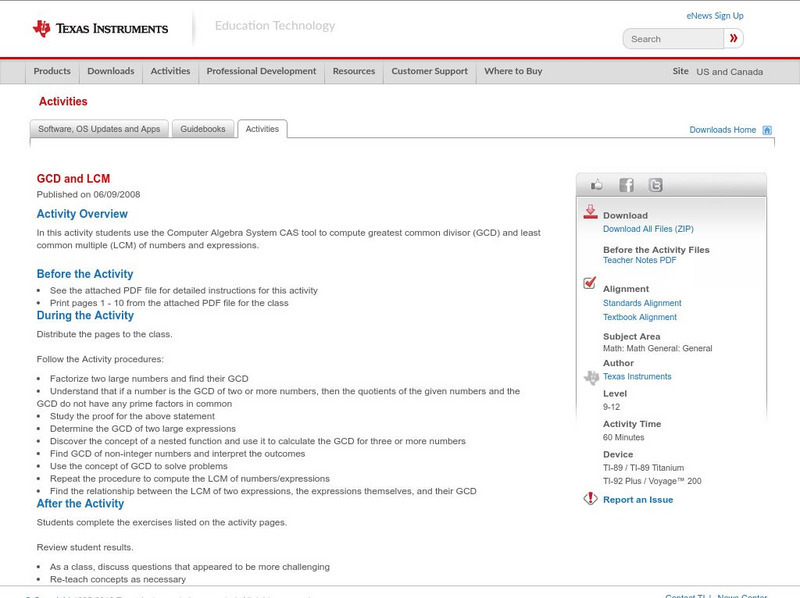Change site region US and Canada
Image resolution: width=800 pixels, height=598 pixels.
[x=730, y=72]
